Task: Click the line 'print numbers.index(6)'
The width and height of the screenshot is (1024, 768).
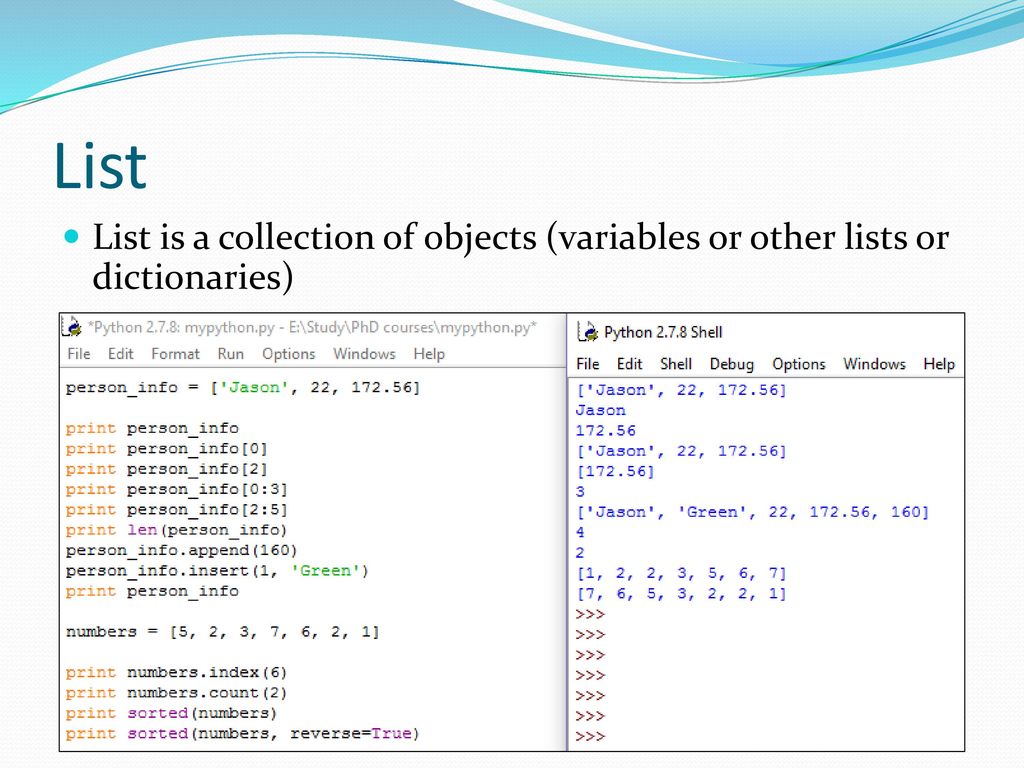Action: (176, 672)
